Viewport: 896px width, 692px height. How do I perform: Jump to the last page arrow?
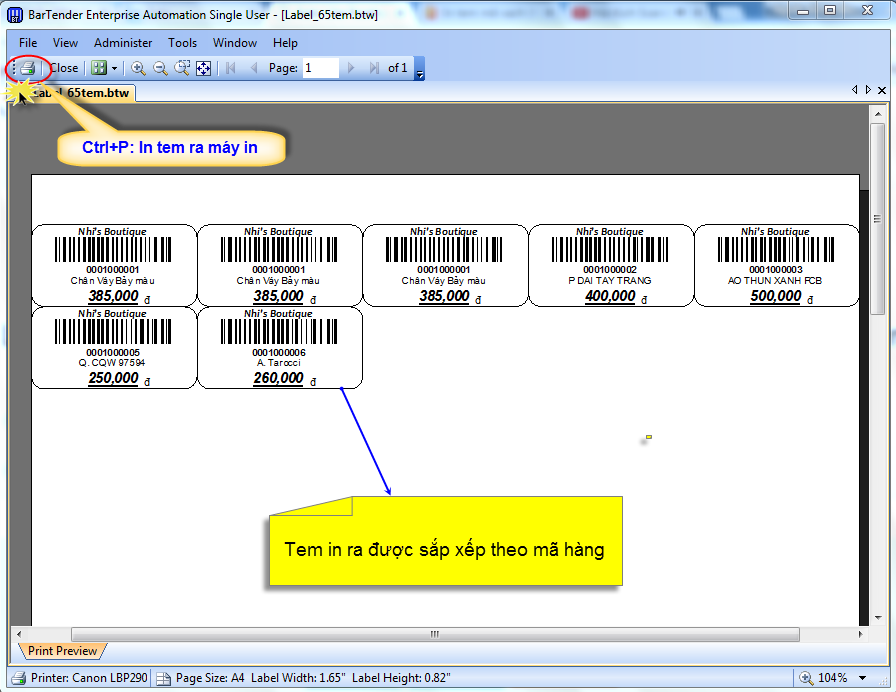pos(373,68)
